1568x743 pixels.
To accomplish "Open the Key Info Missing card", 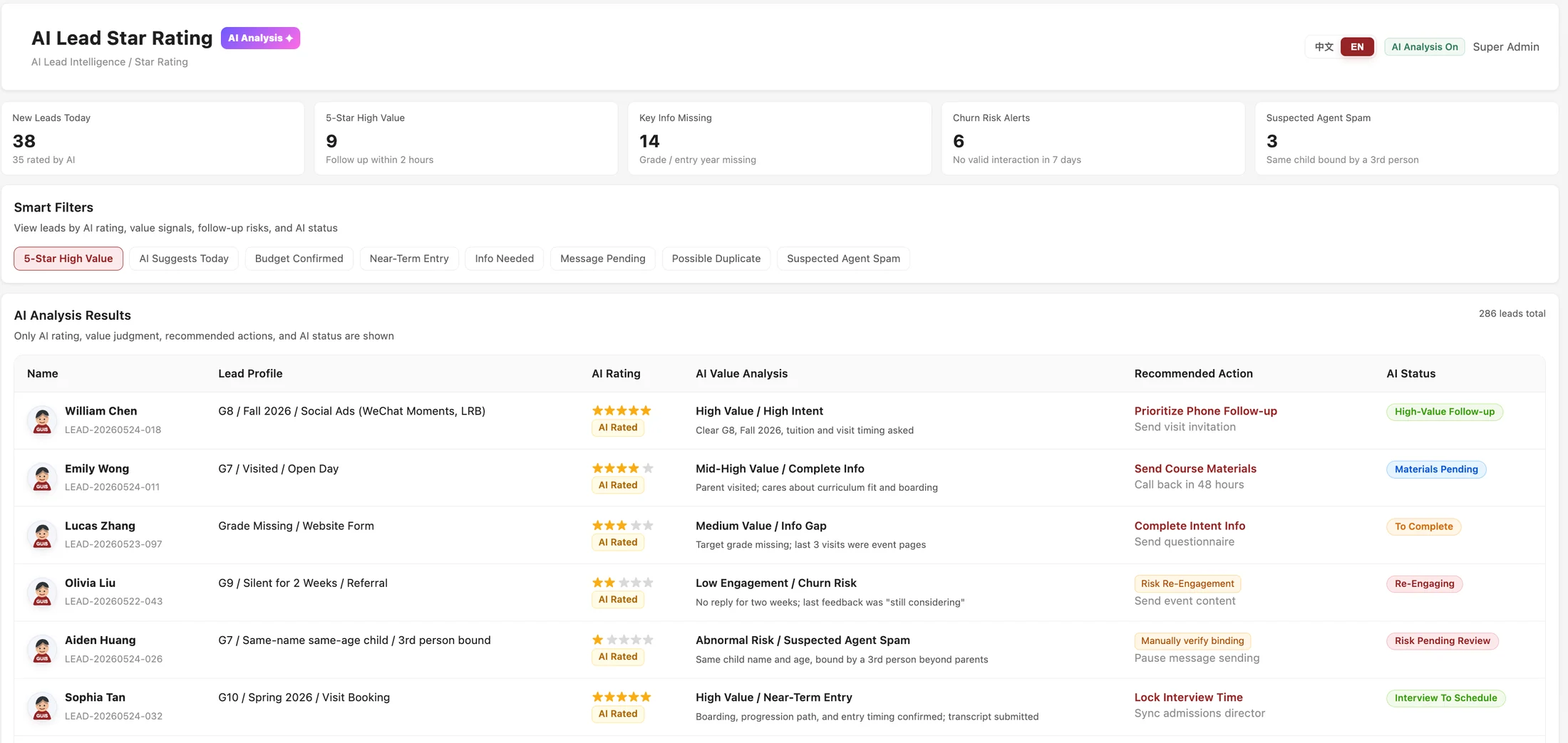I will pyautogui.click(x=780, y=138).
